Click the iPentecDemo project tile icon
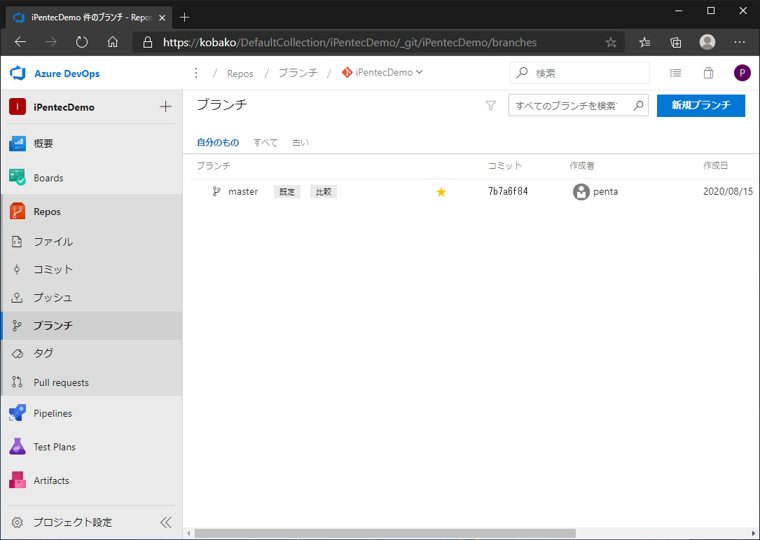Viewport: 760px width, 540px height. (17, 107)
